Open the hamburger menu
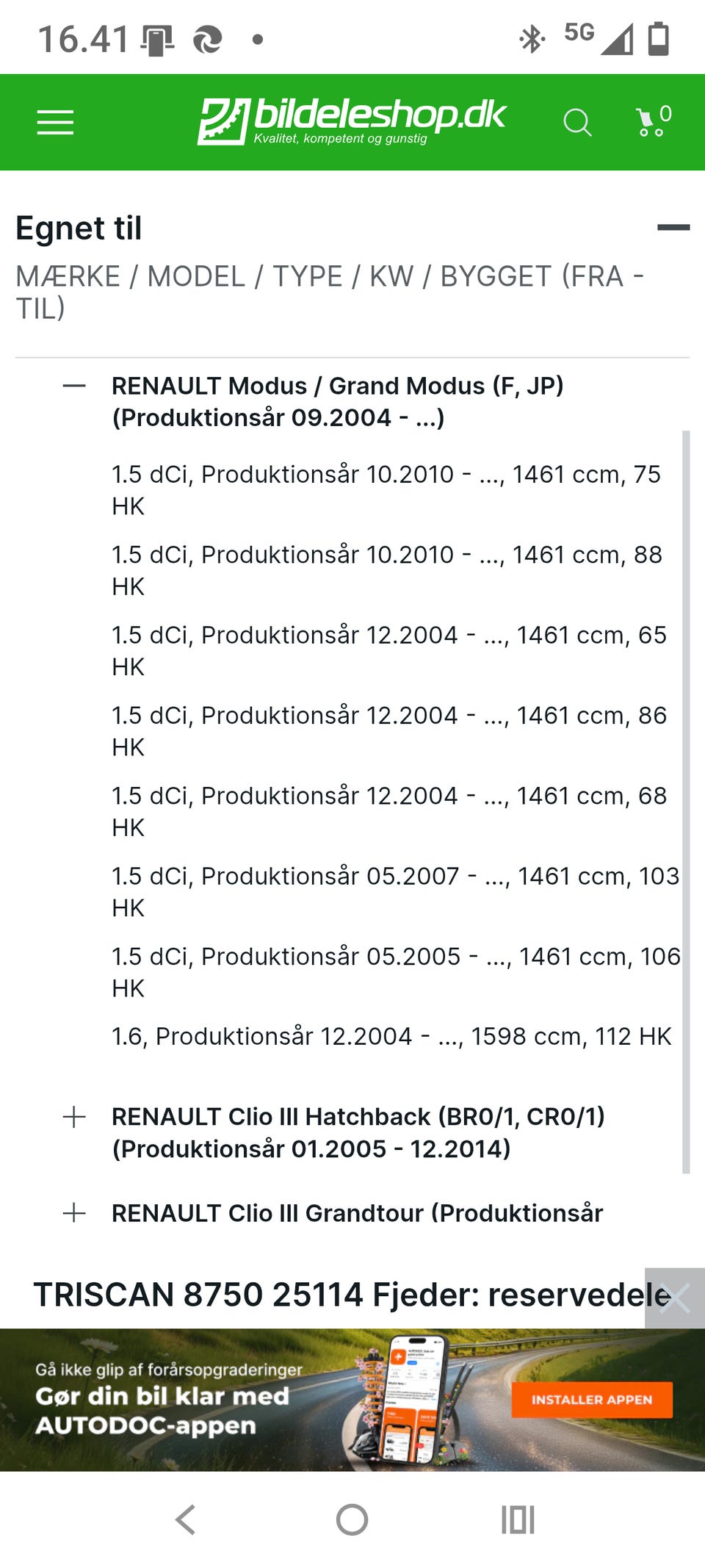Screen dimensions: 705x1568 pyautogui.click(x=55, y=122)
